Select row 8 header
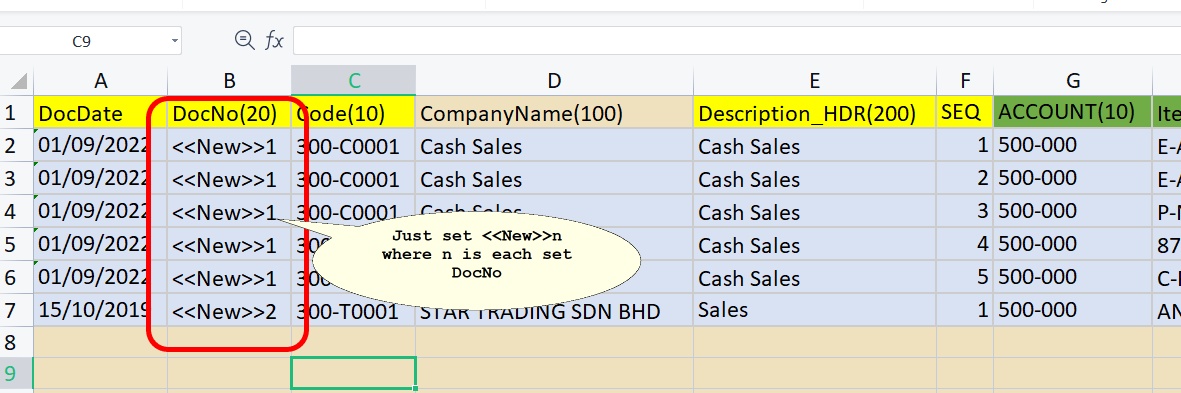 [x=17, y=342]
